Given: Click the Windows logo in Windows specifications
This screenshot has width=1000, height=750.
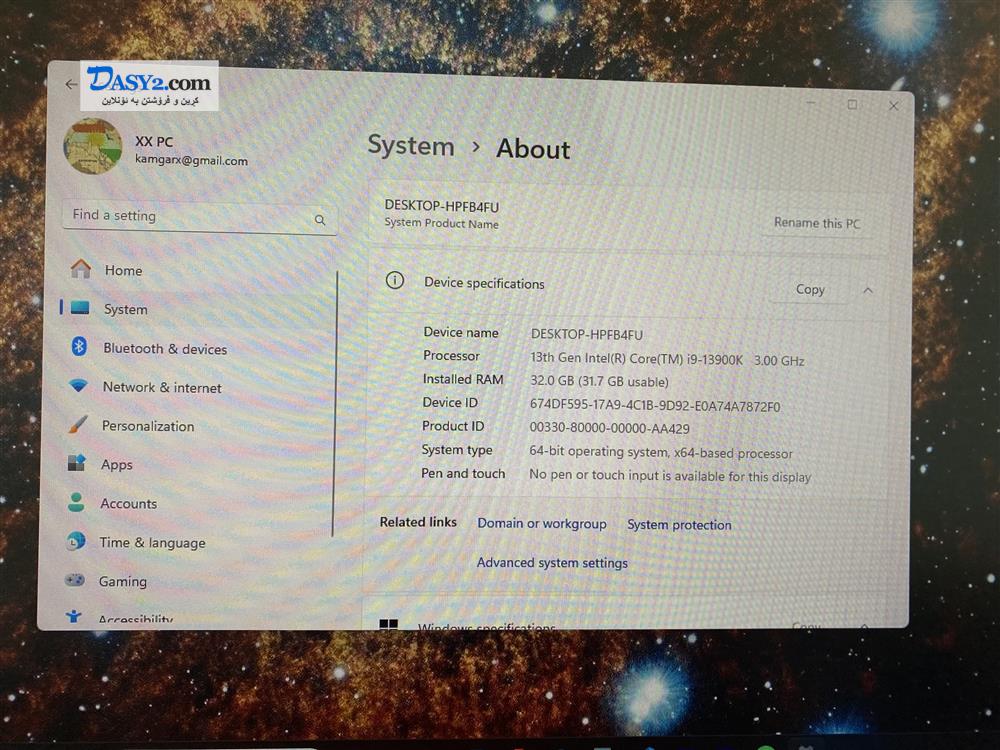Looking at the screenshot, I should pos(388,624).
